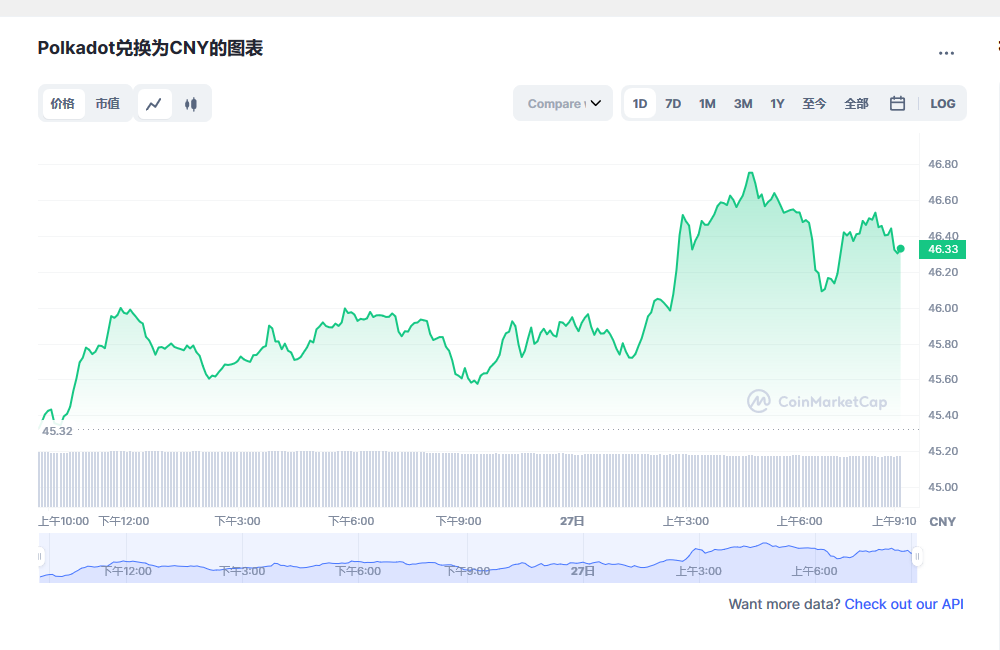Click the chart title 'Polkadot兑换为CNY的图表'
Screen dimensions: 1000x650
click(x=151, y=48)
